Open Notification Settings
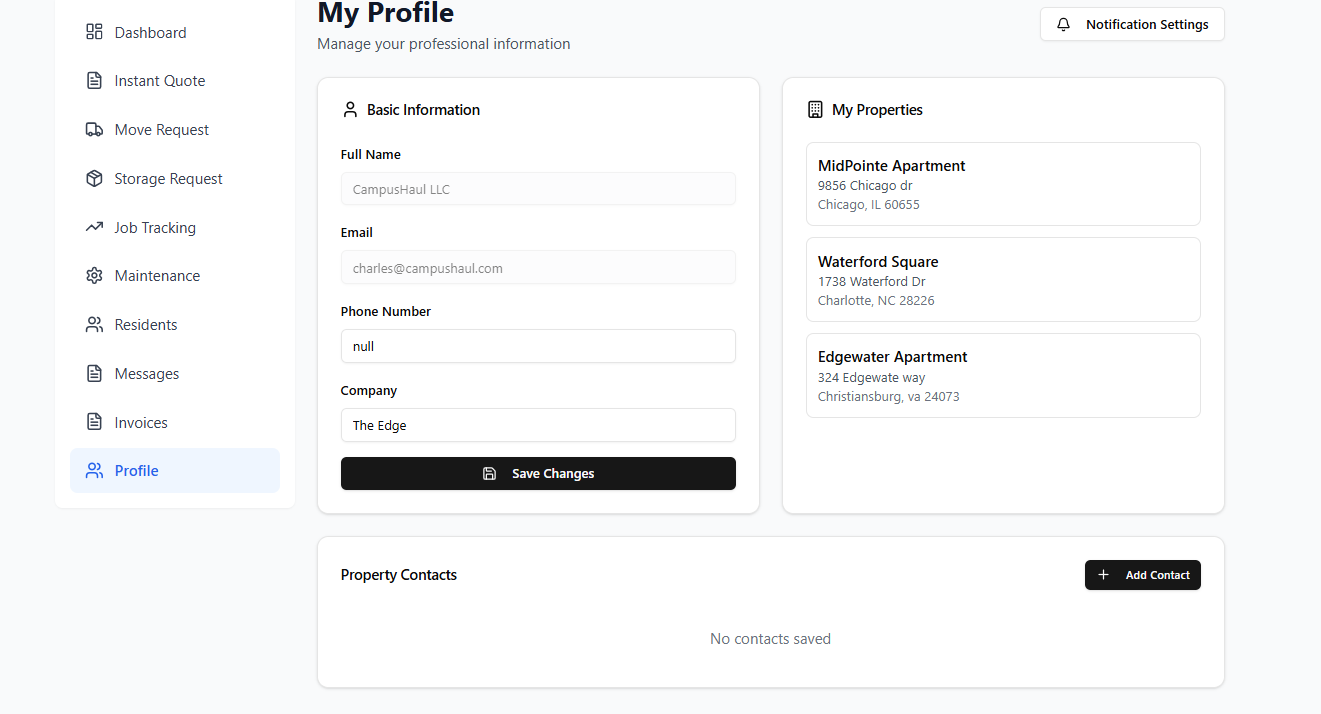The height and width of the screenshot is (714, 1321). [x=1132, y=23]
